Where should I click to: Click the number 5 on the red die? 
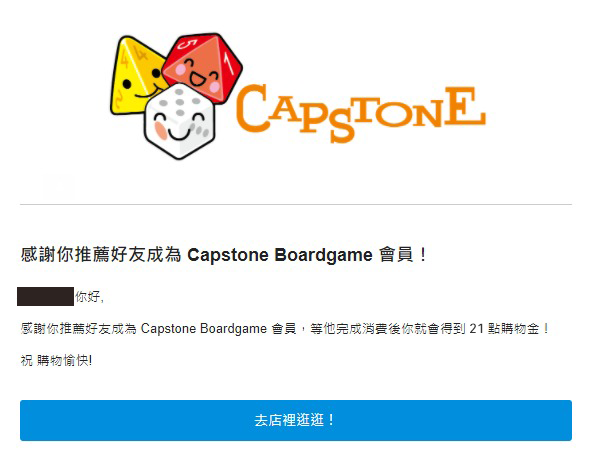click(187, 45)
